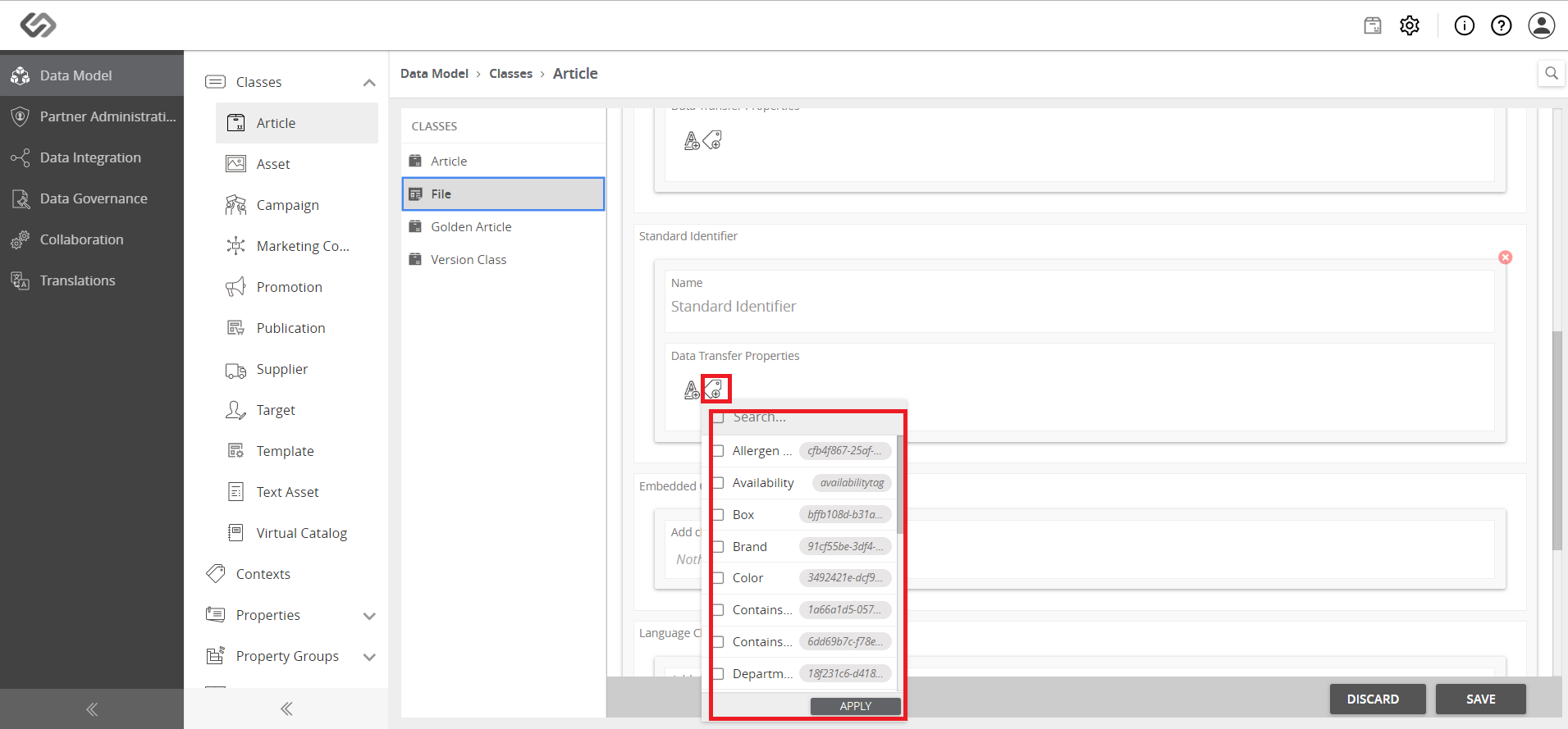Click the Campaign icon

235,205
